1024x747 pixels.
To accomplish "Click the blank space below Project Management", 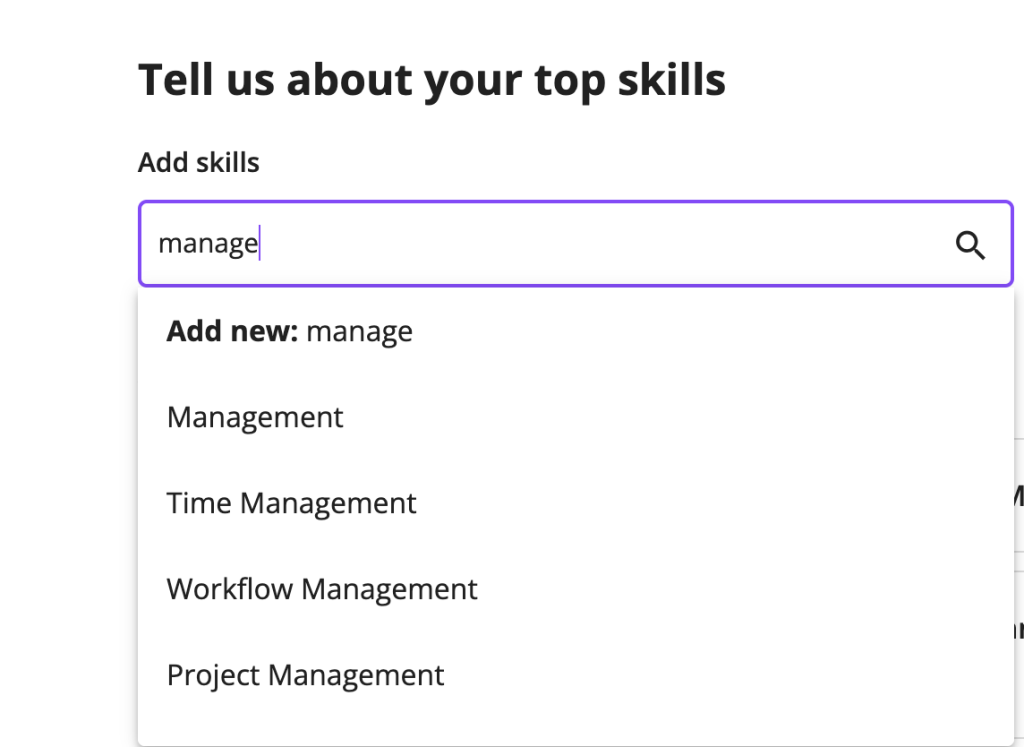I will [575, 733].
